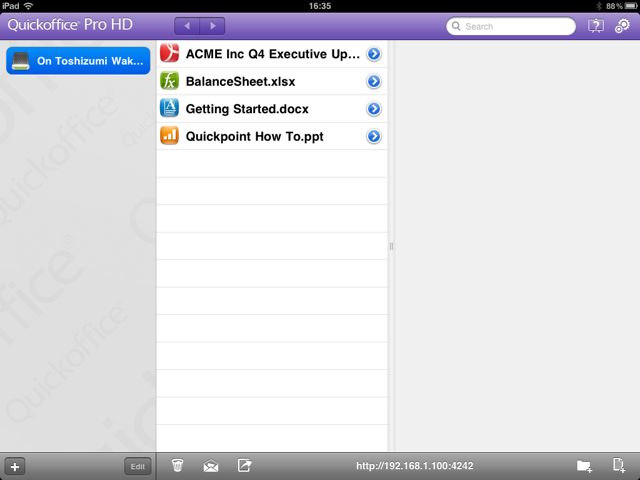The height and width of the screenshot is (480, 640).
Task: Click the http://192.168.1.100:4242 address
Action: [414, 466]
